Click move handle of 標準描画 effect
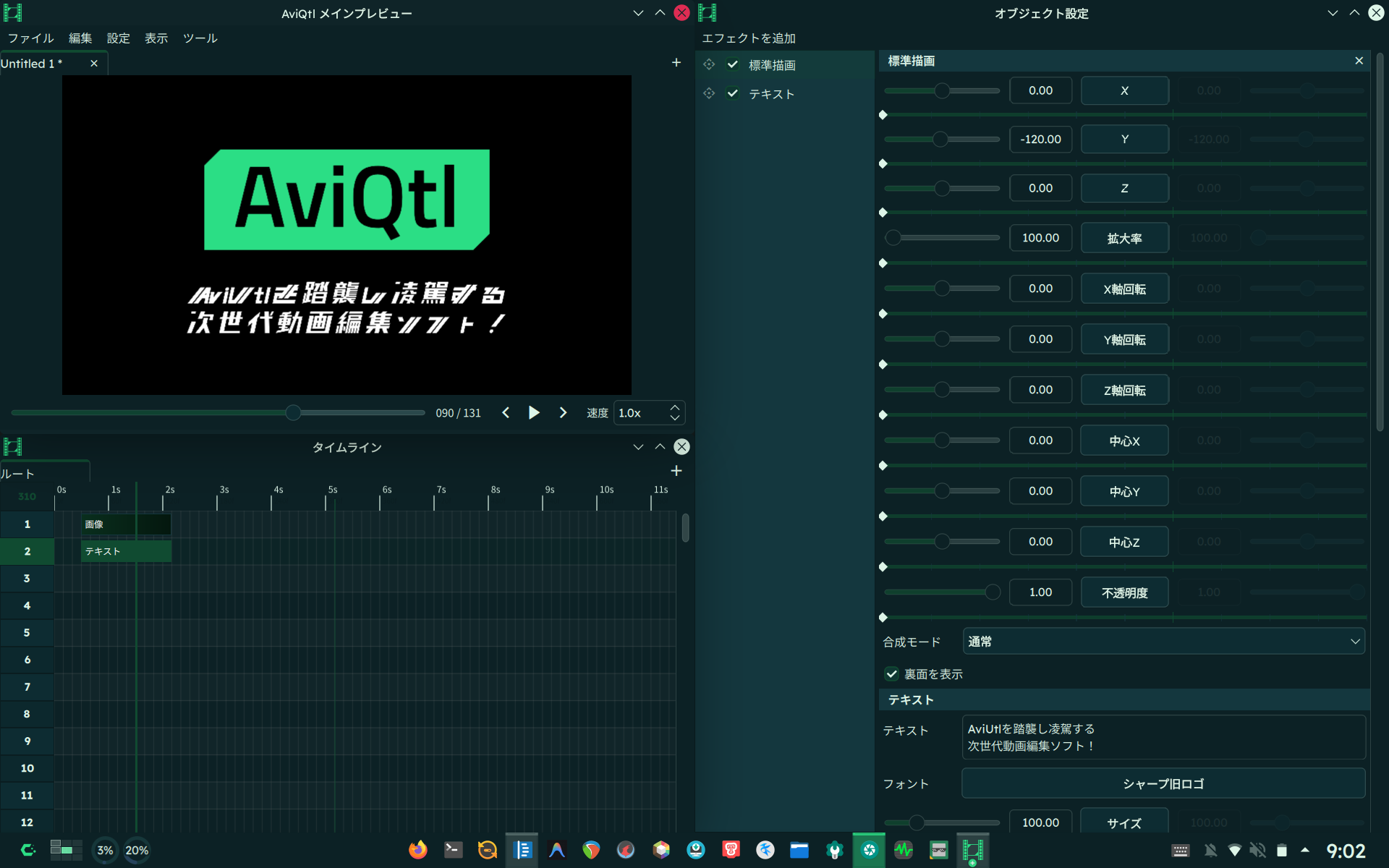This screenshot has width=1389, height=868. point(709,64)
